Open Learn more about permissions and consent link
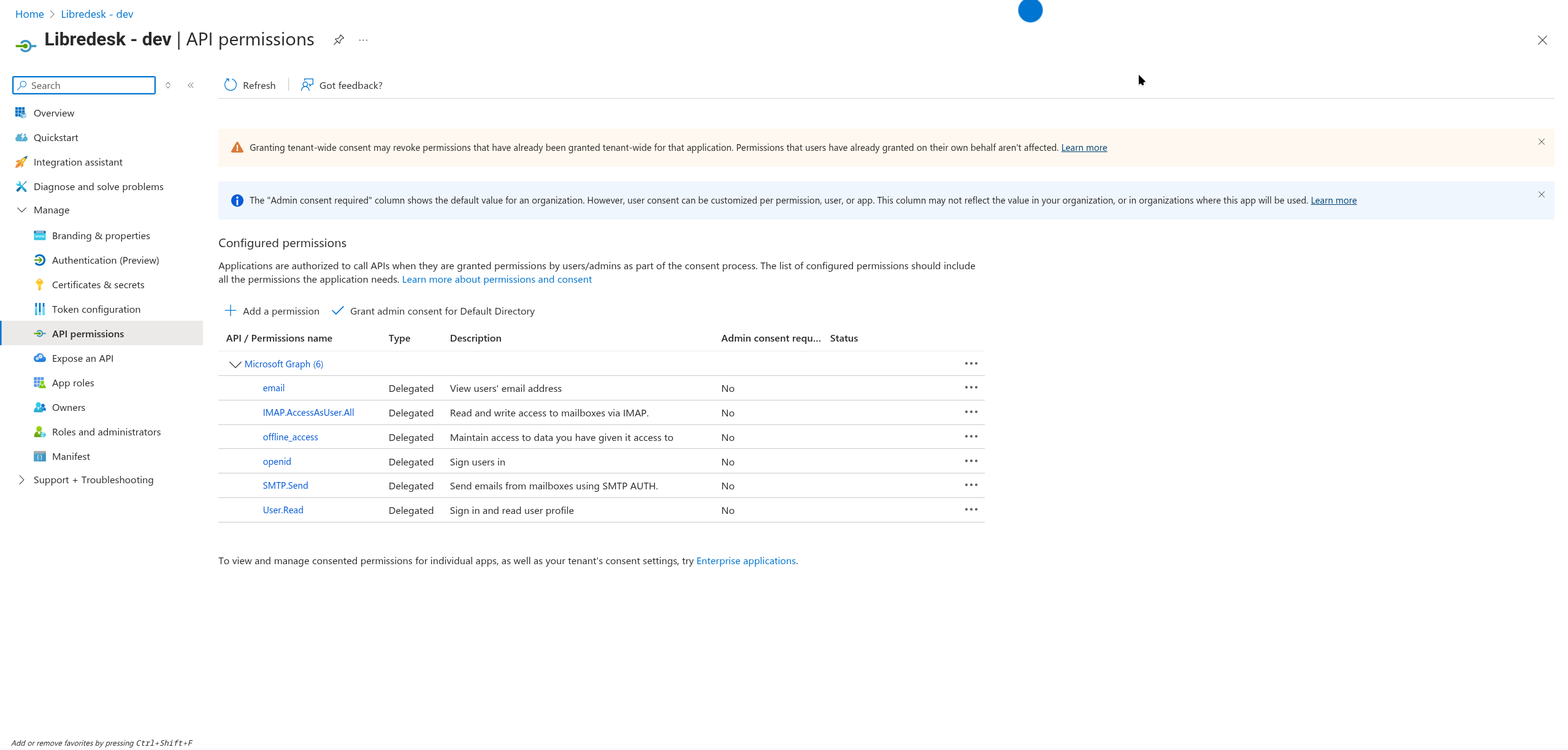1568x750 pixels. tap(497, 279)
